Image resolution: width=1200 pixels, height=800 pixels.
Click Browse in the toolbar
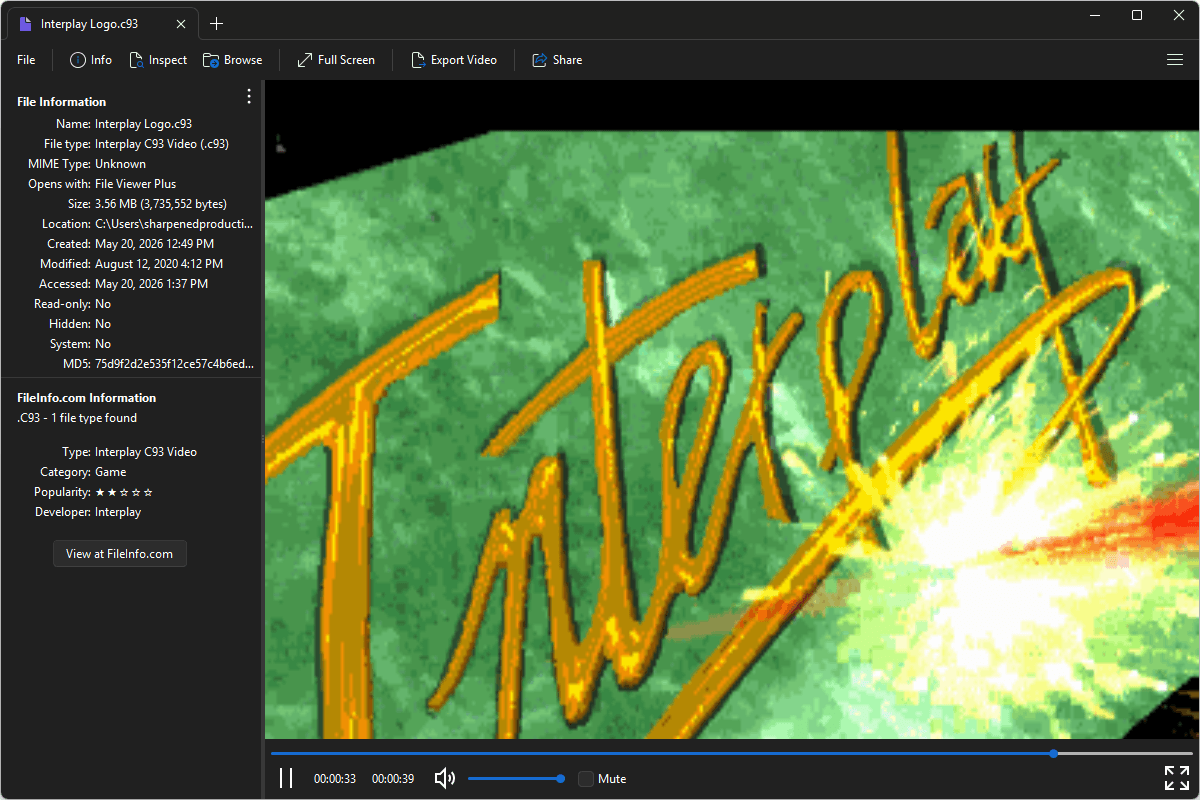point(233,60)
